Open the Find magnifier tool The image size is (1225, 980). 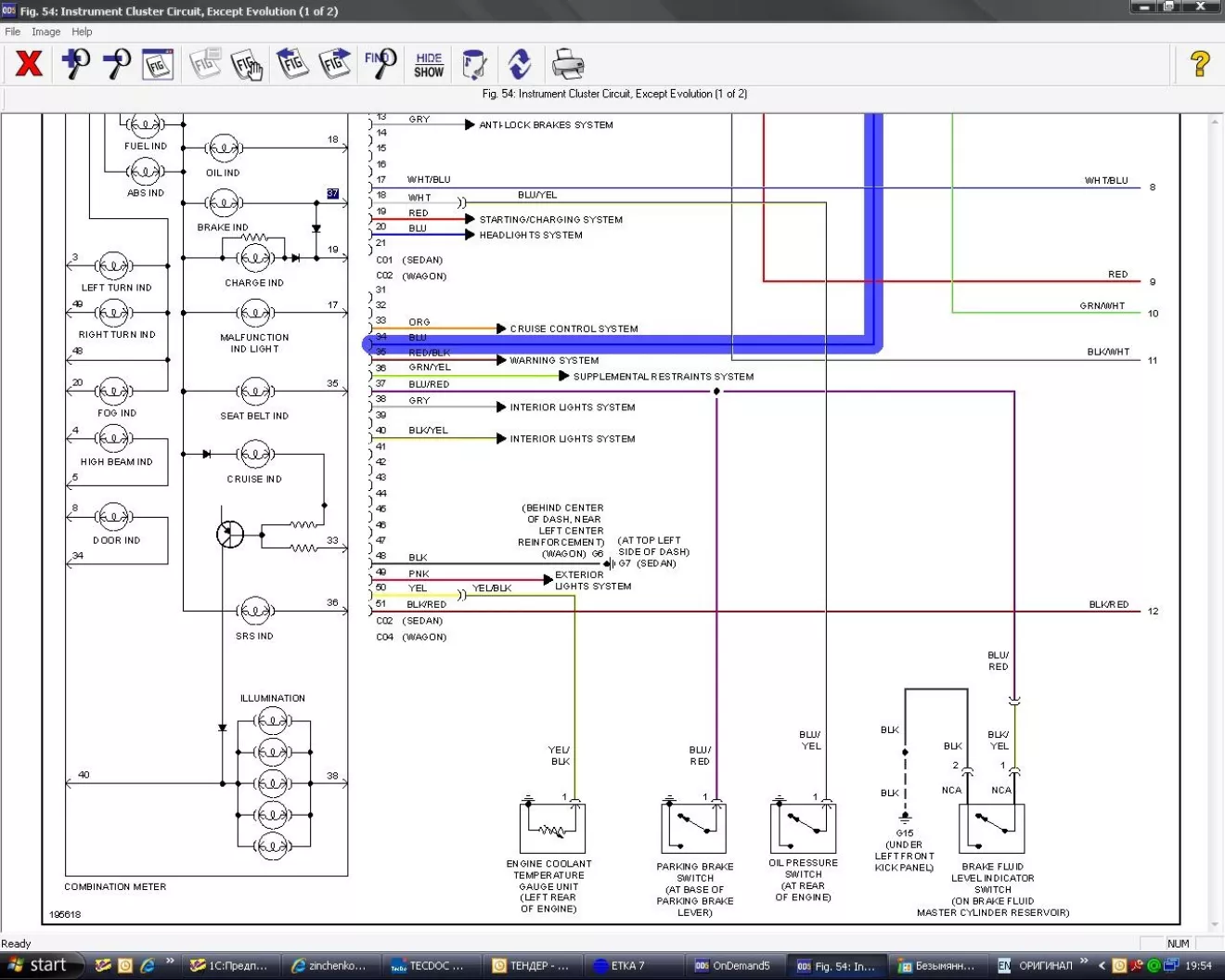click(x=380, y=64)
